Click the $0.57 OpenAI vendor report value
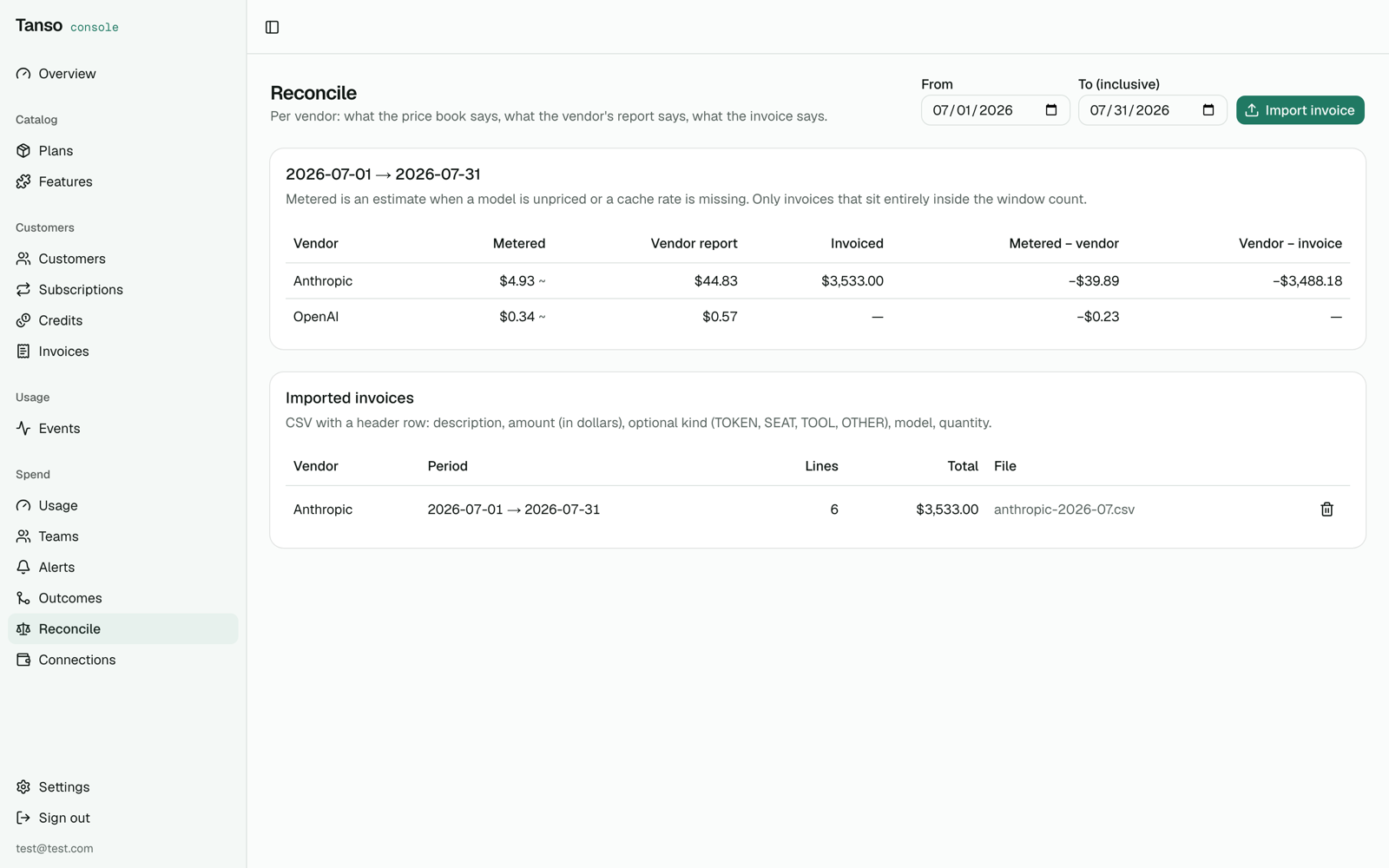 pos(720,317)
